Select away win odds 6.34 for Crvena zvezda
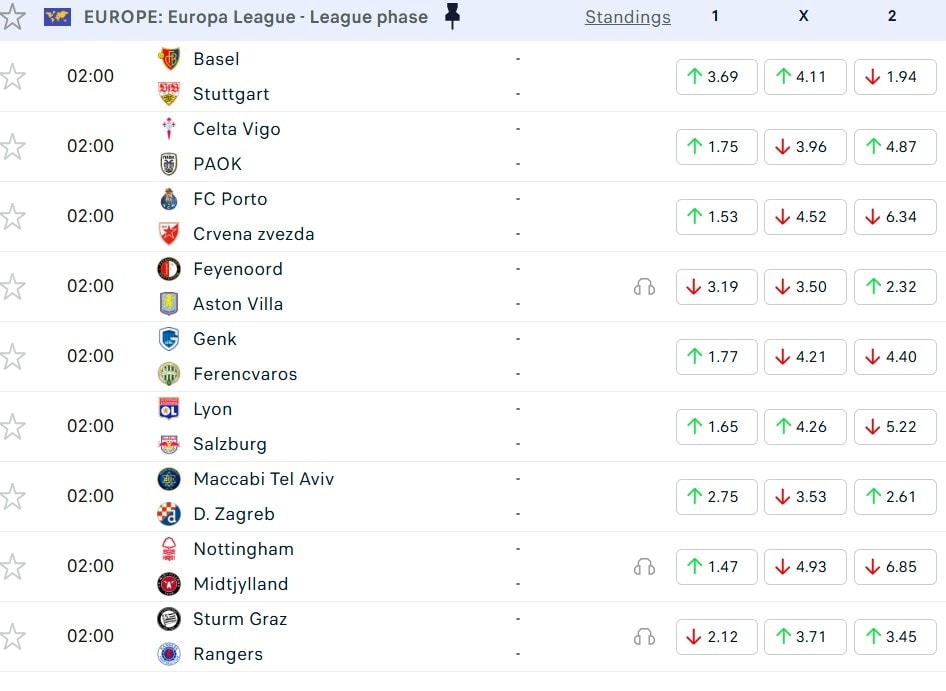Screen dimensions: 946x691 click(x=894, y=217)
